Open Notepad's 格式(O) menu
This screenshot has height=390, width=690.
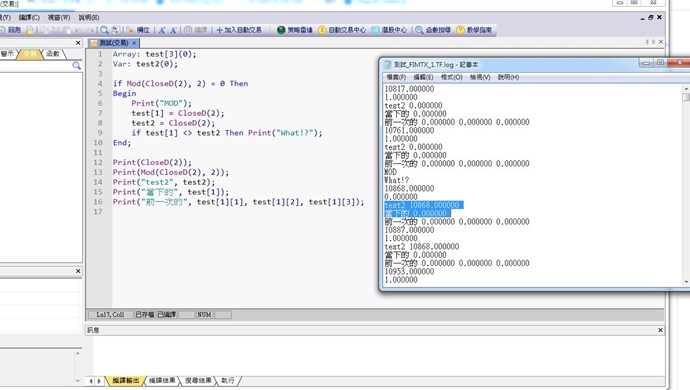point(451,77)
